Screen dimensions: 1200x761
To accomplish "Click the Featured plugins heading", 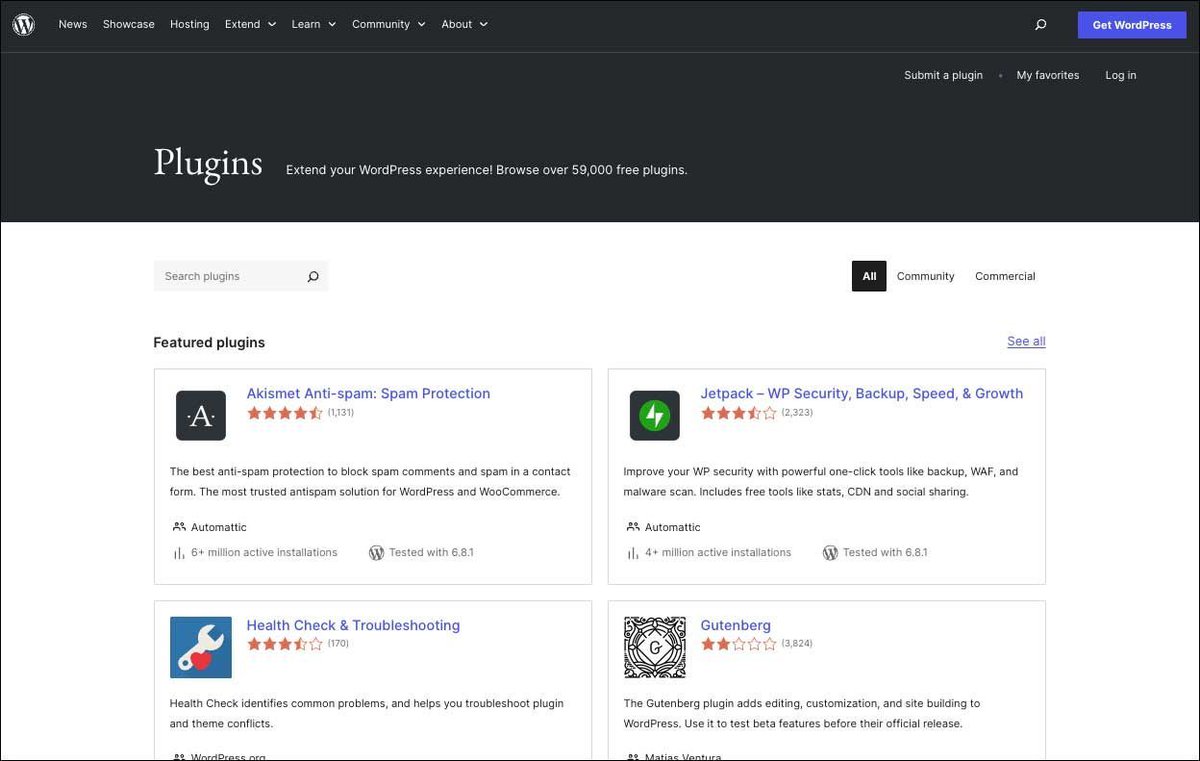I will point(209,343).
